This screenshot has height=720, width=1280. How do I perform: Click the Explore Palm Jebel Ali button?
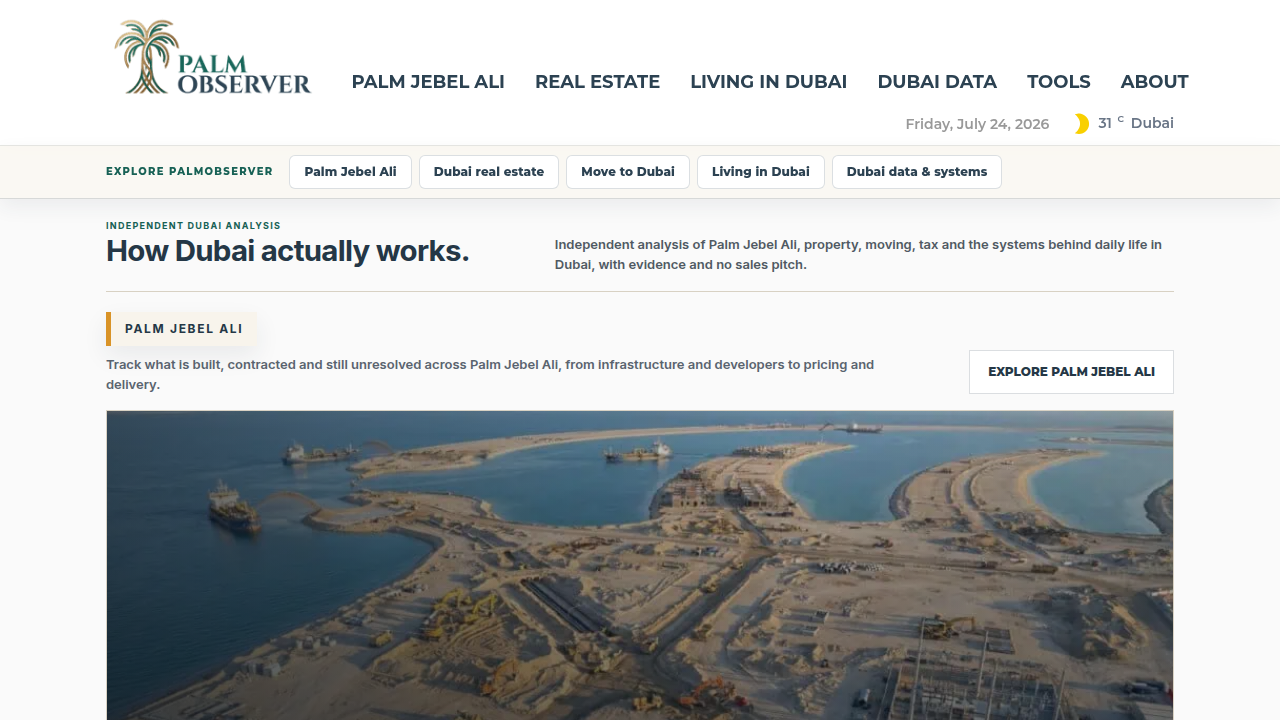pos(1071,372)
